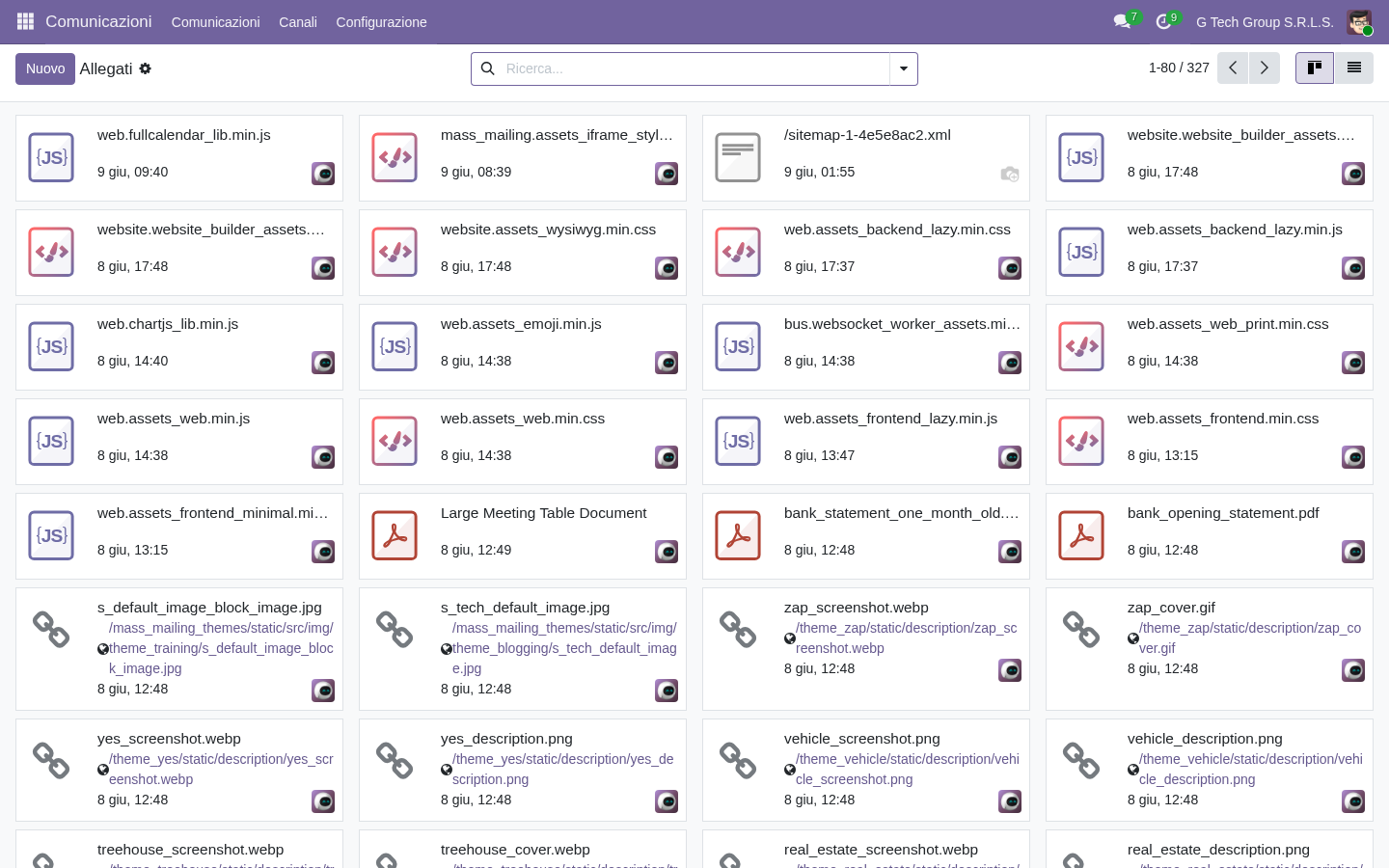Click PDF icon of Large Meeting Table Document
The image size is (1389, 868).
395,535
